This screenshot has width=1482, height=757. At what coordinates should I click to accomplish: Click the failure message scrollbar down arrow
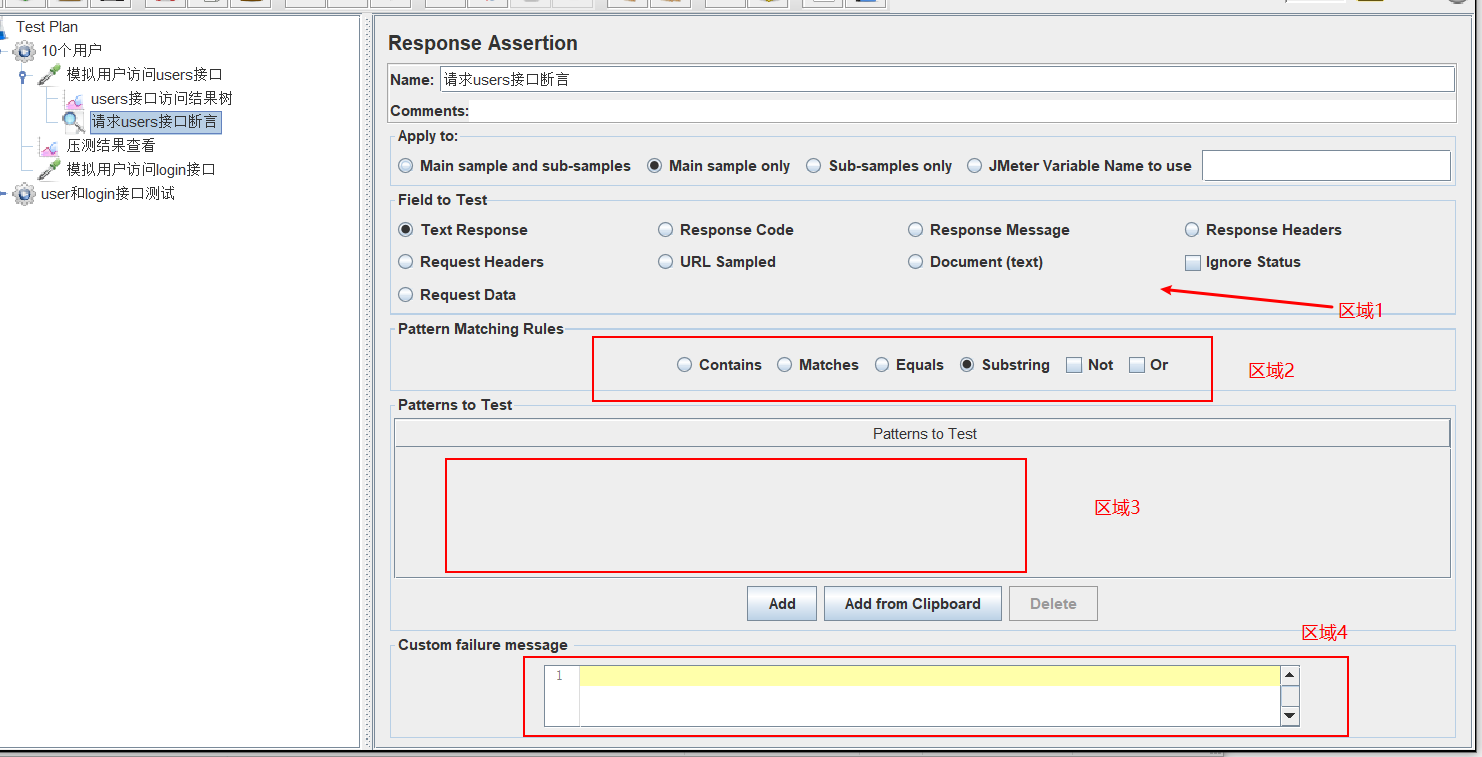(x=1290, y=716)
